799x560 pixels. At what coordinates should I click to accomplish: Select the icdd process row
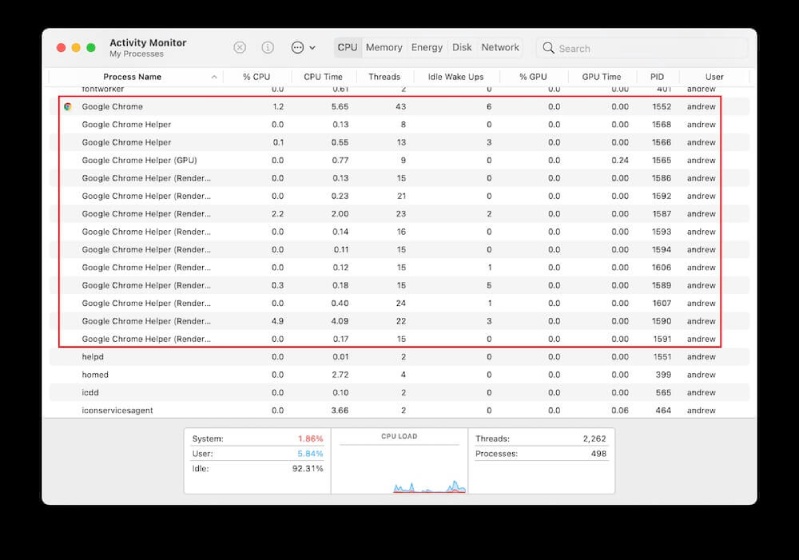(x=399, y=392)
